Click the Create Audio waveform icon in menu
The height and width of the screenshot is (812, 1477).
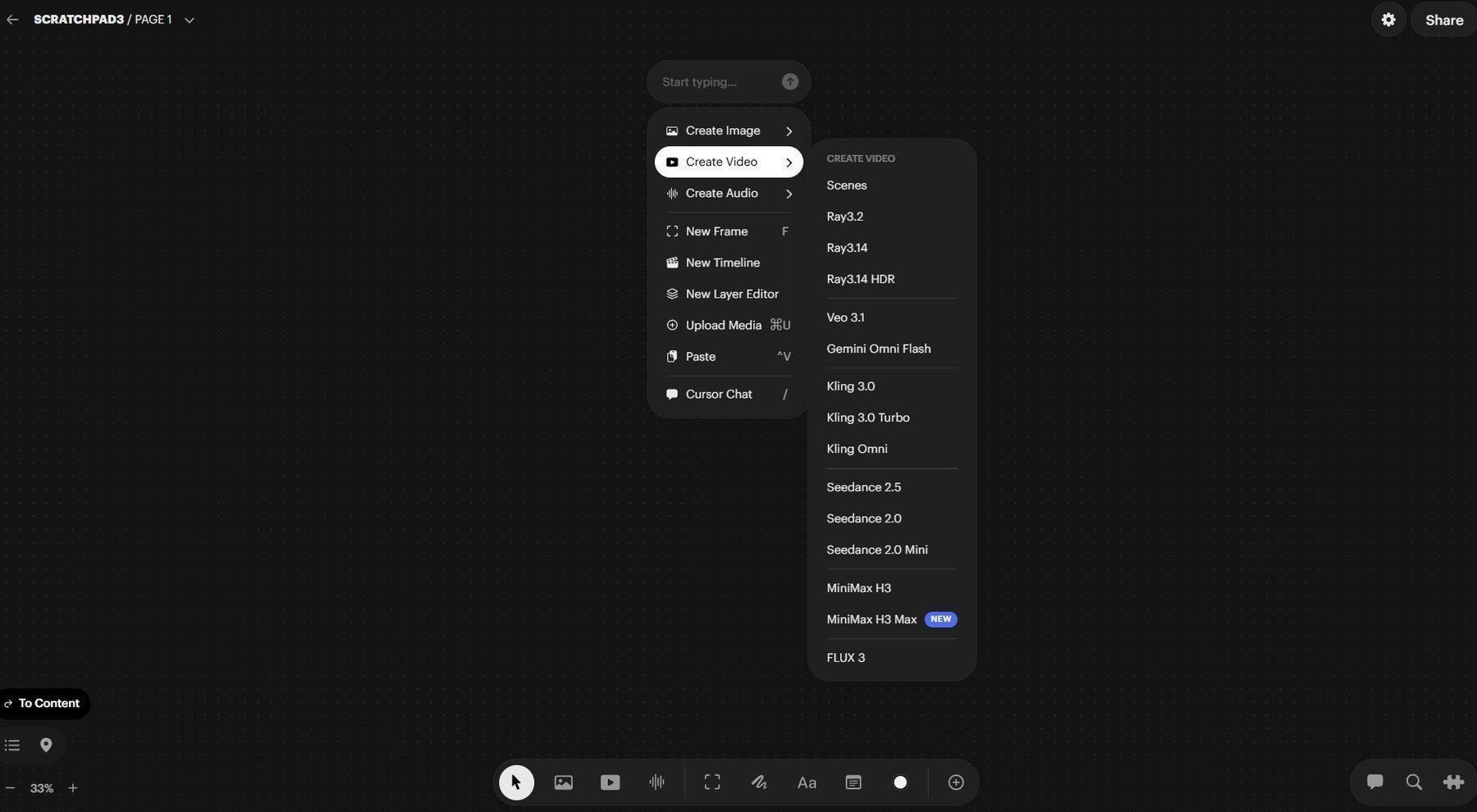pos(672,194)
